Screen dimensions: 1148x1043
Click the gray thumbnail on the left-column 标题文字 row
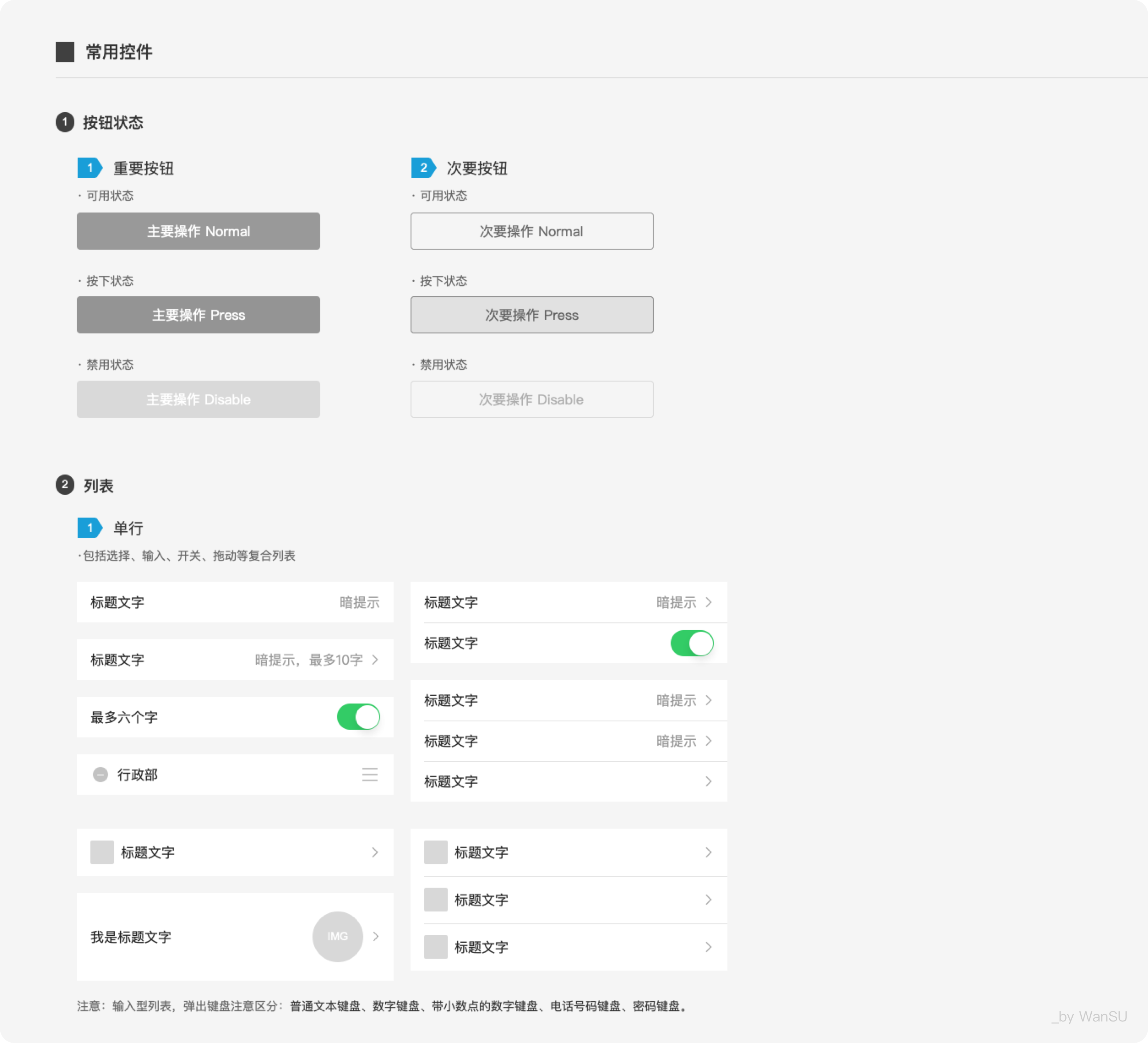[102, 853]
